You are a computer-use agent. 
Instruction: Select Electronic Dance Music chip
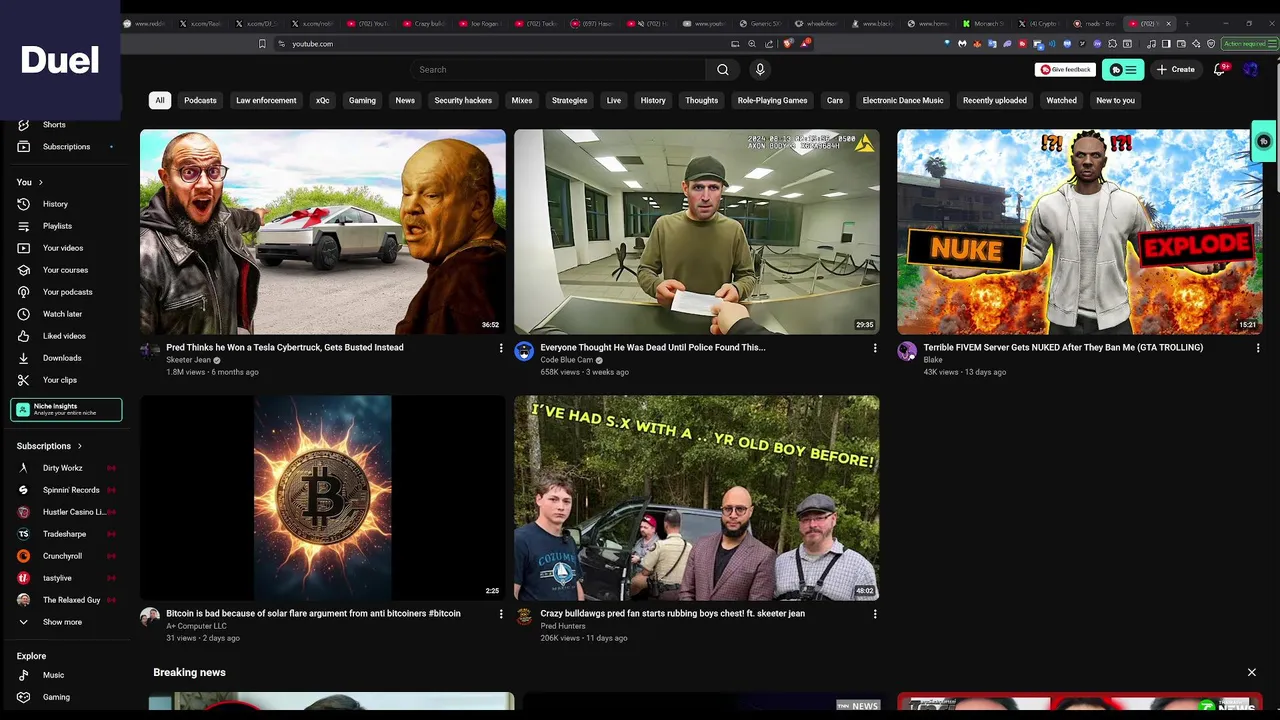pyautogui.click(x=903, y=101)
